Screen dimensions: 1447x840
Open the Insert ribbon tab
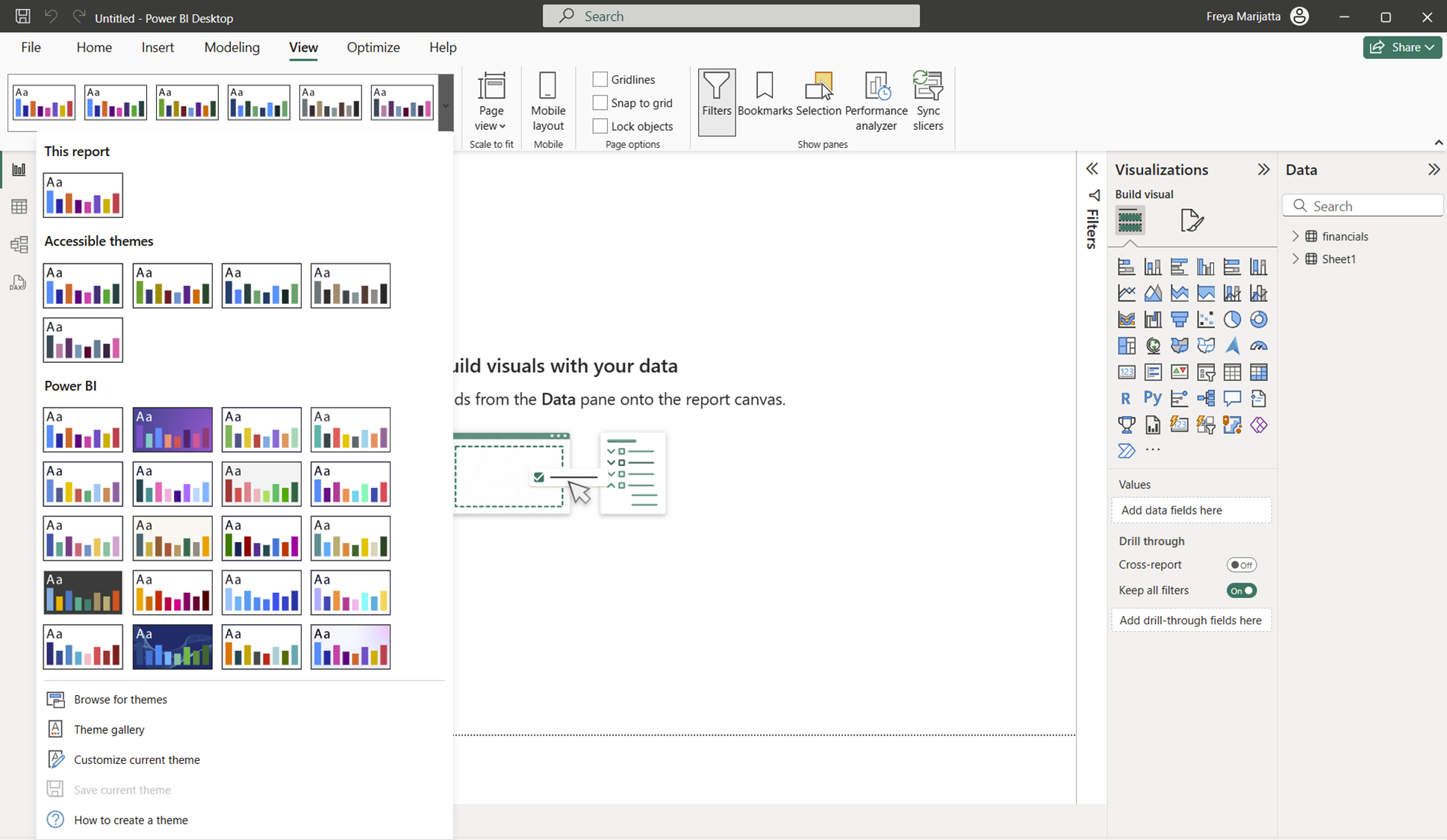(x=158, y=47)
